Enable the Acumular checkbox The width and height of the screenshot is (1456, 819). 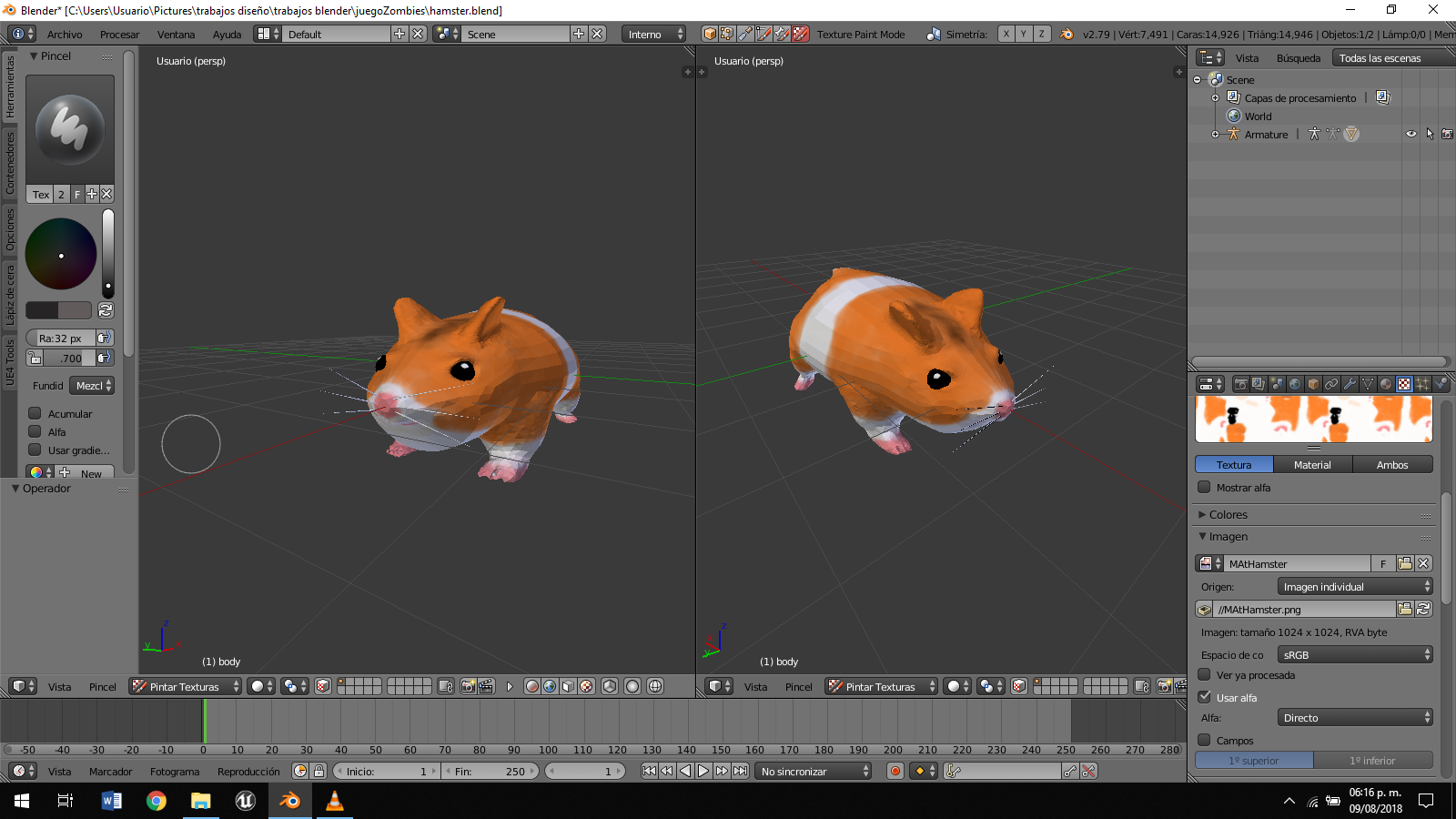pyautogui.click(x=35, y=413)
